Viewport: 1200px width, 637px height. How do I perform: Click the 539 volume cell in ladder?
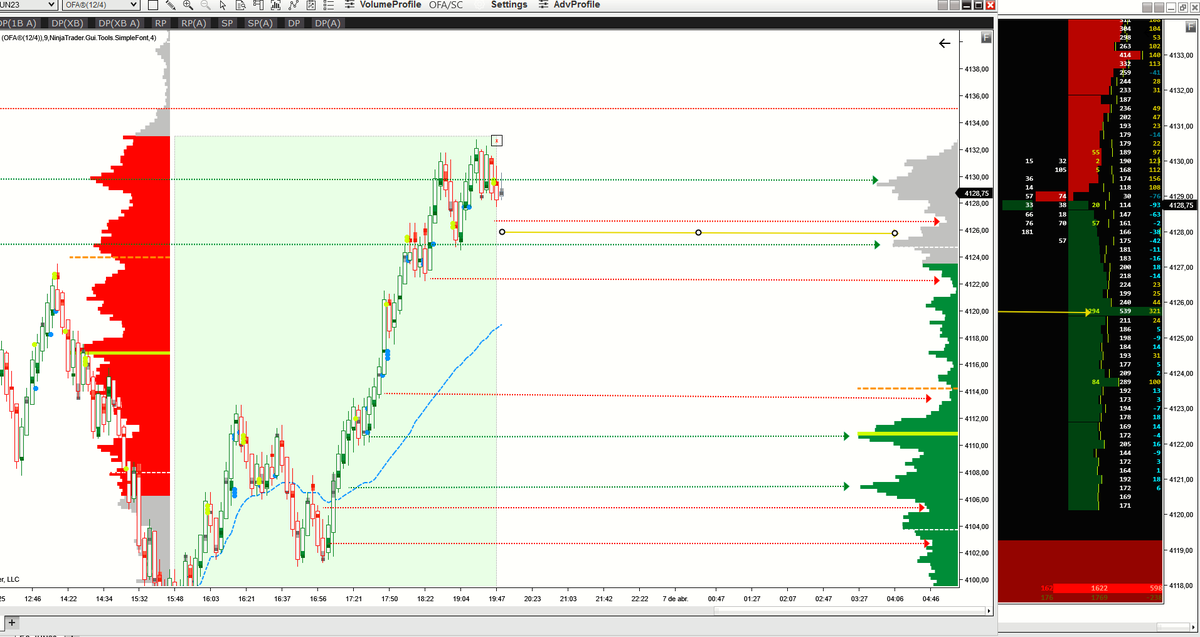tap(1125, 311)
